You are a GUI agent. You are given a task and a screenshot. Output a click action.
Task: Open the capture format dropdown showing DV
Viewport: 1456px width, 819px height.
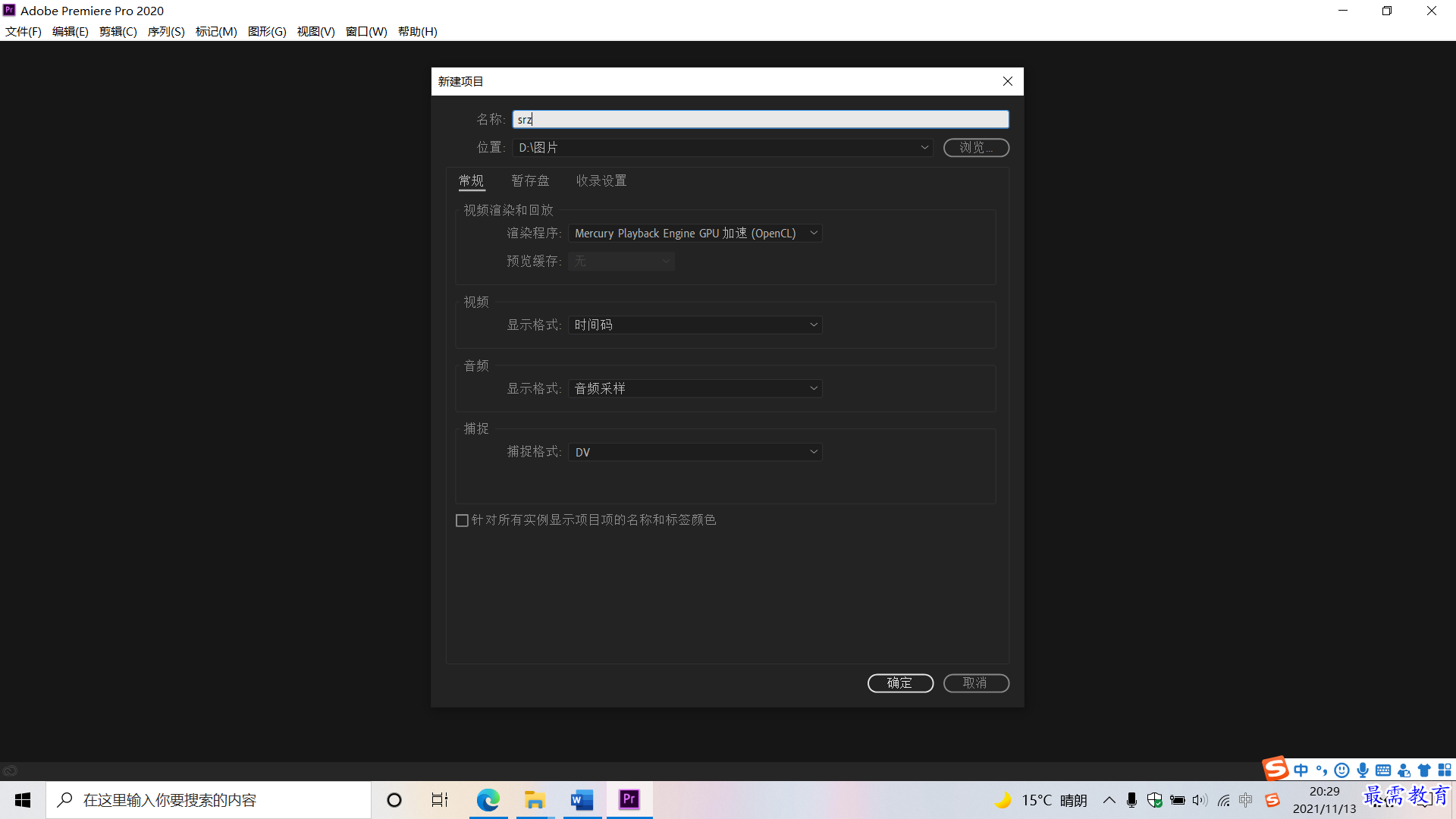[695, 452]
